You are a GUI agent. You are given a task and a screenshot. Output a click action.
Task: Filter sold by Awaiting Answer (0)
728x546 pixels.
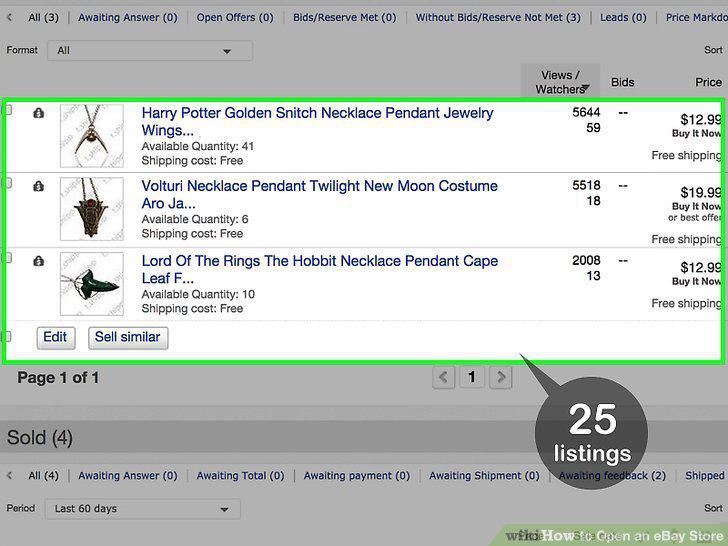click(x=128, y=476)
